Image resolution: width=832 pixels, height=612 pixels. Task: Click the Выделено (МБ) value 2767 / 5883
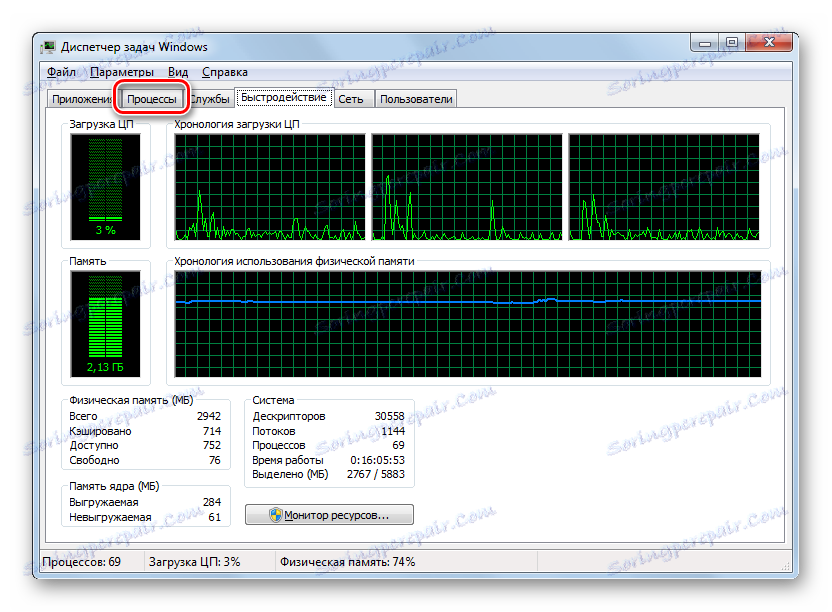point(376,475)
